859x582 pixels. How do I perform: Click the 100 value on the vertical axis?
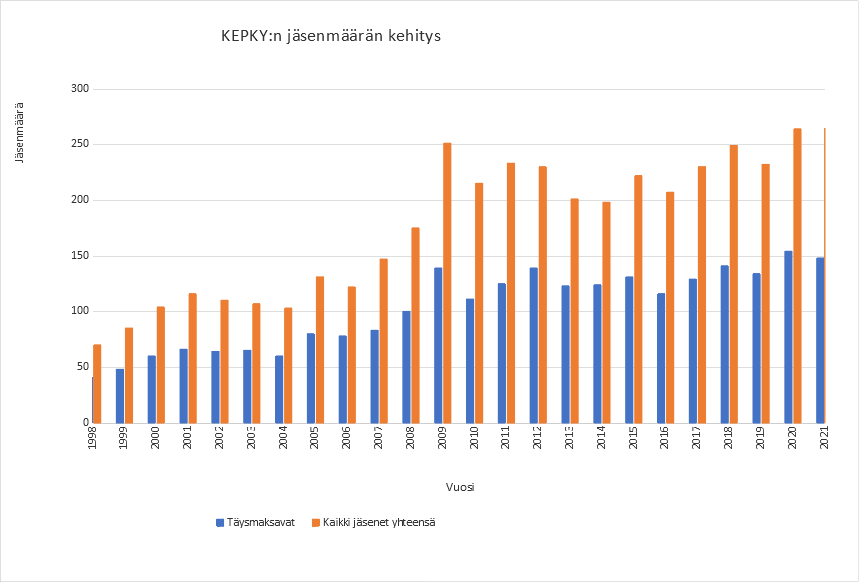(x=80, y=311)
